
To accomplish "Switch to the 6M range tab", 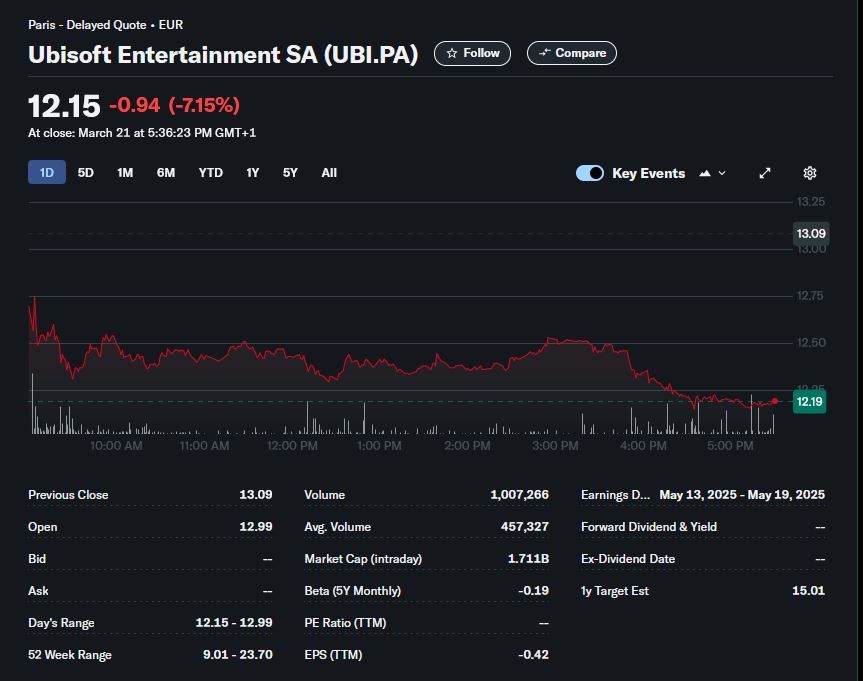I will (x=166, y=173).
